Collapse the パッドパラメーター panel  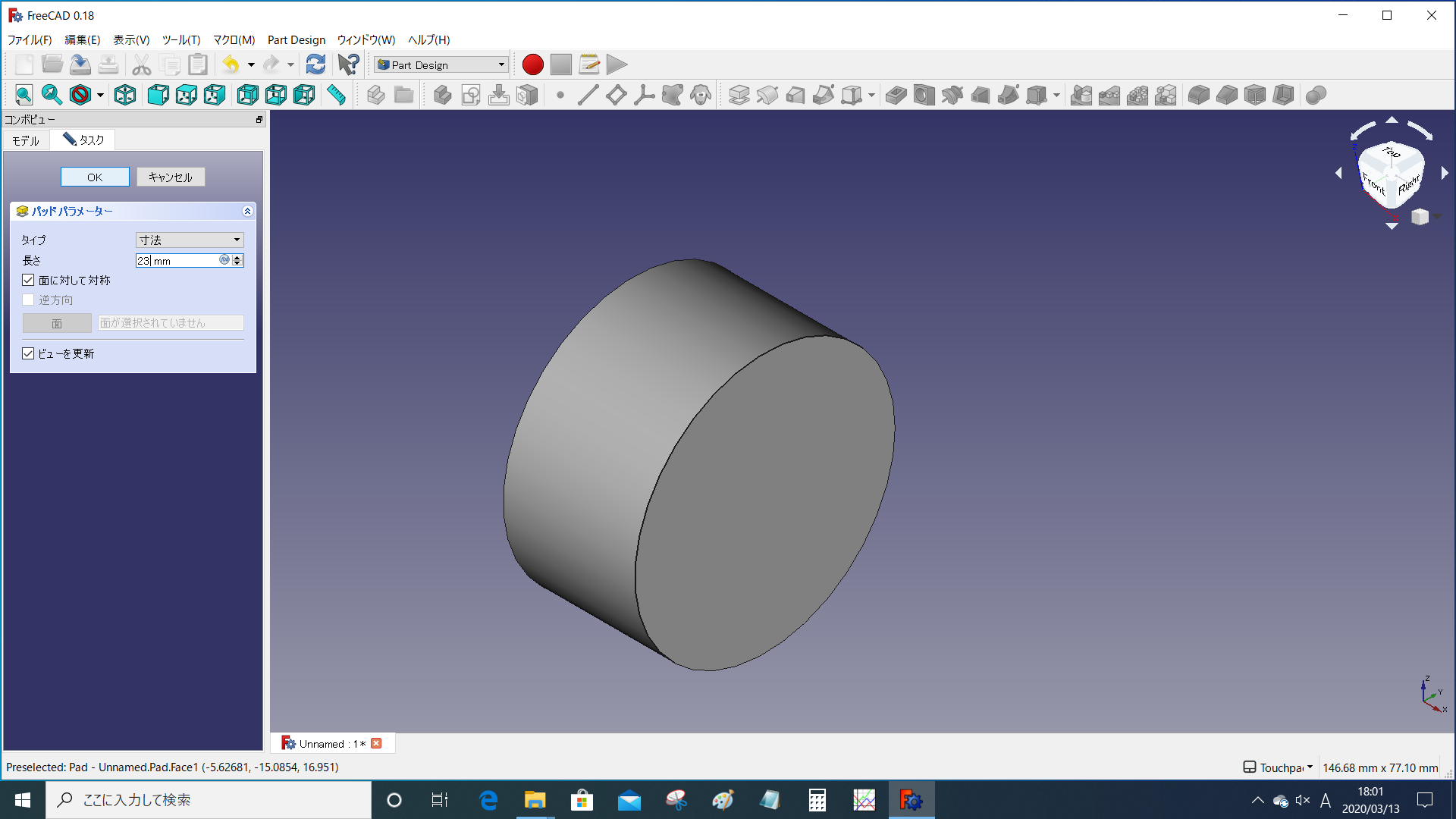pyautogui.click(x=247, y=211)
